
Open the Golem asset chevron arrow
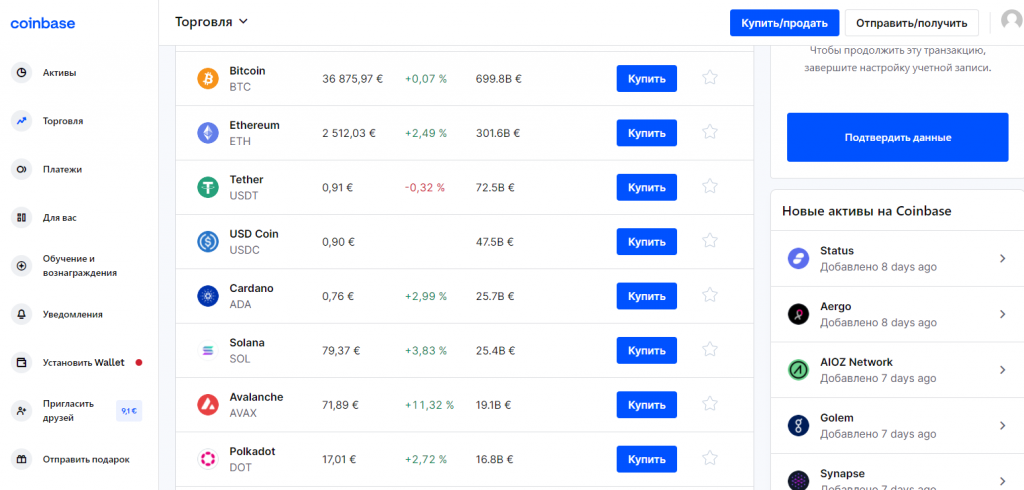click(x=1003, y=425)
